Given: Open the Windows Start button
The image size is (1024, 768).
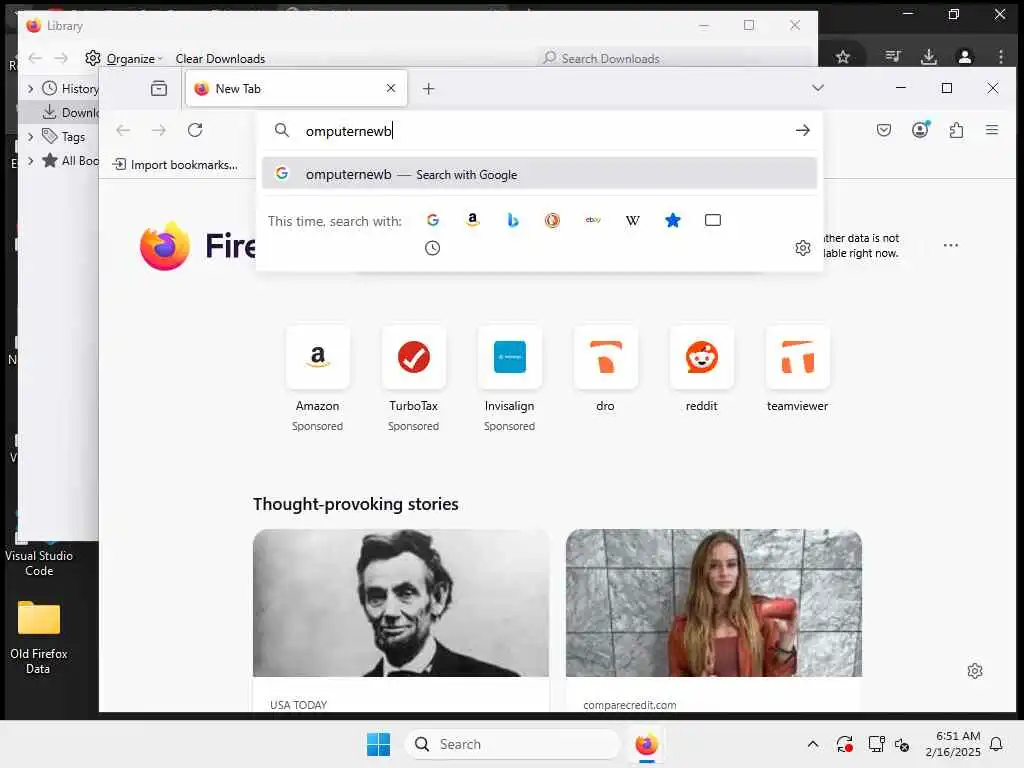Looking at the screenshot, I should coord(378,744).
